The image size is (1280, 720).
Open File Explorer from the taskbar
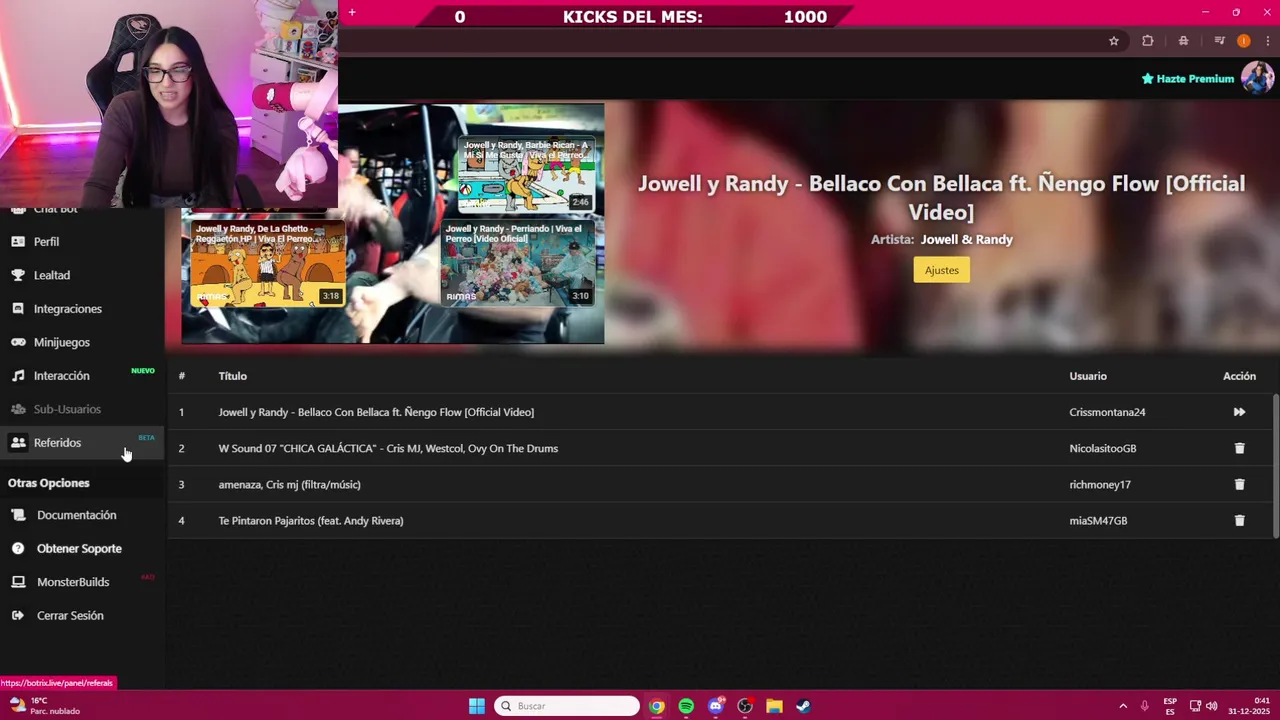point(774,706)
